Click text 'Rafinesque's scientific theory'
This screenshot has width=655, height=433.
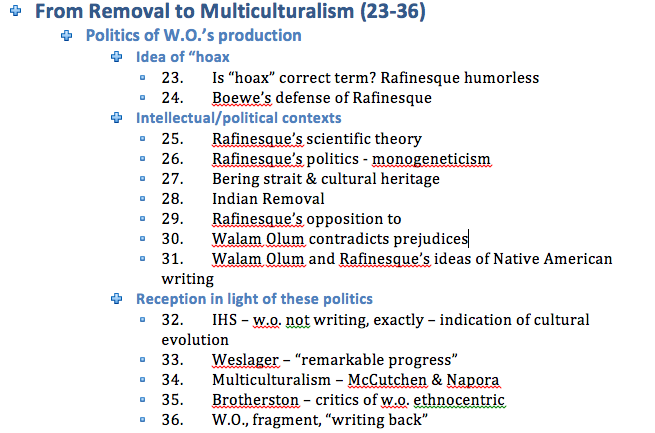(317, 139)
